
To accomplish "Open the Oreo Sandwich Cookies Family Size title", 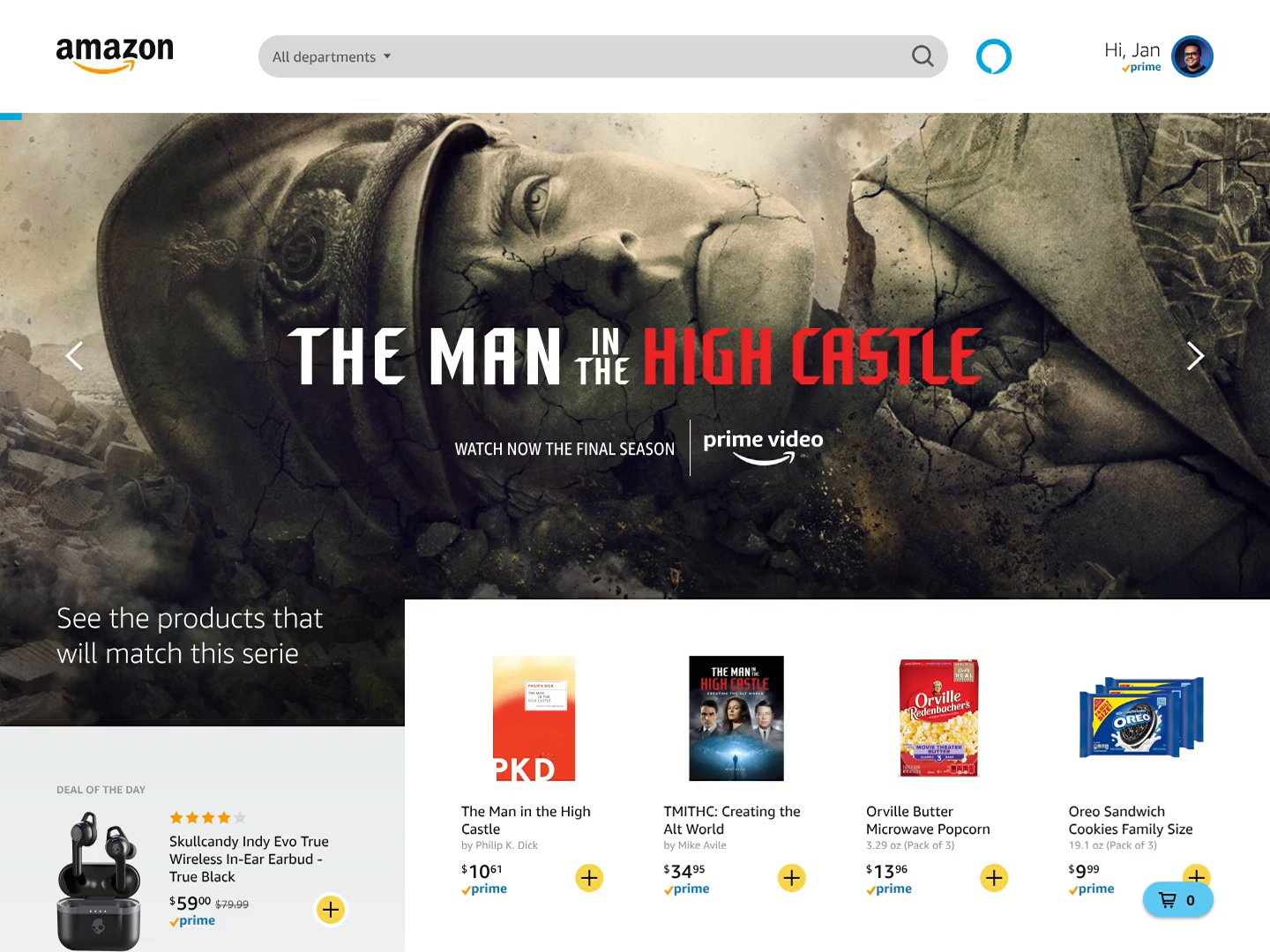I will (x=1131, y=821).
